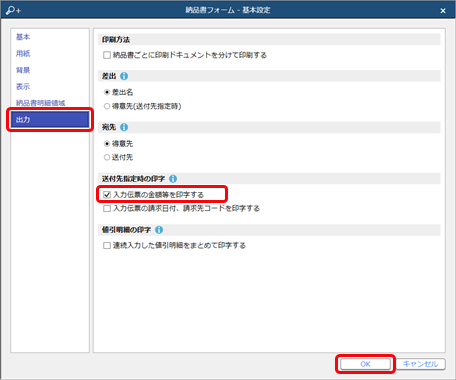Enable 入力伝票の請求日付、請求先コードを印字する checkbox

(107, 209)
